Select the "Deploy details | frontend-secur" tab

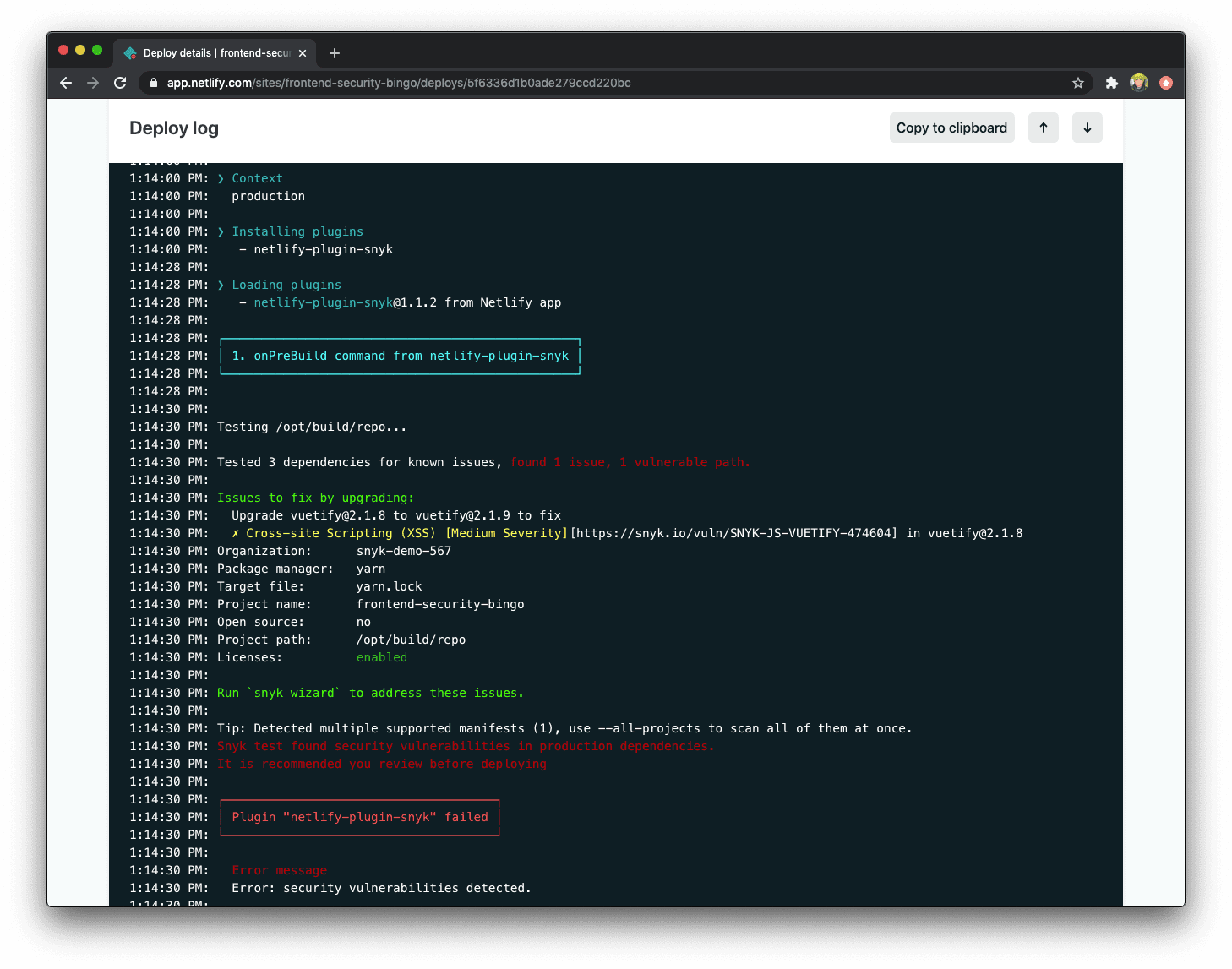[215, 53]
